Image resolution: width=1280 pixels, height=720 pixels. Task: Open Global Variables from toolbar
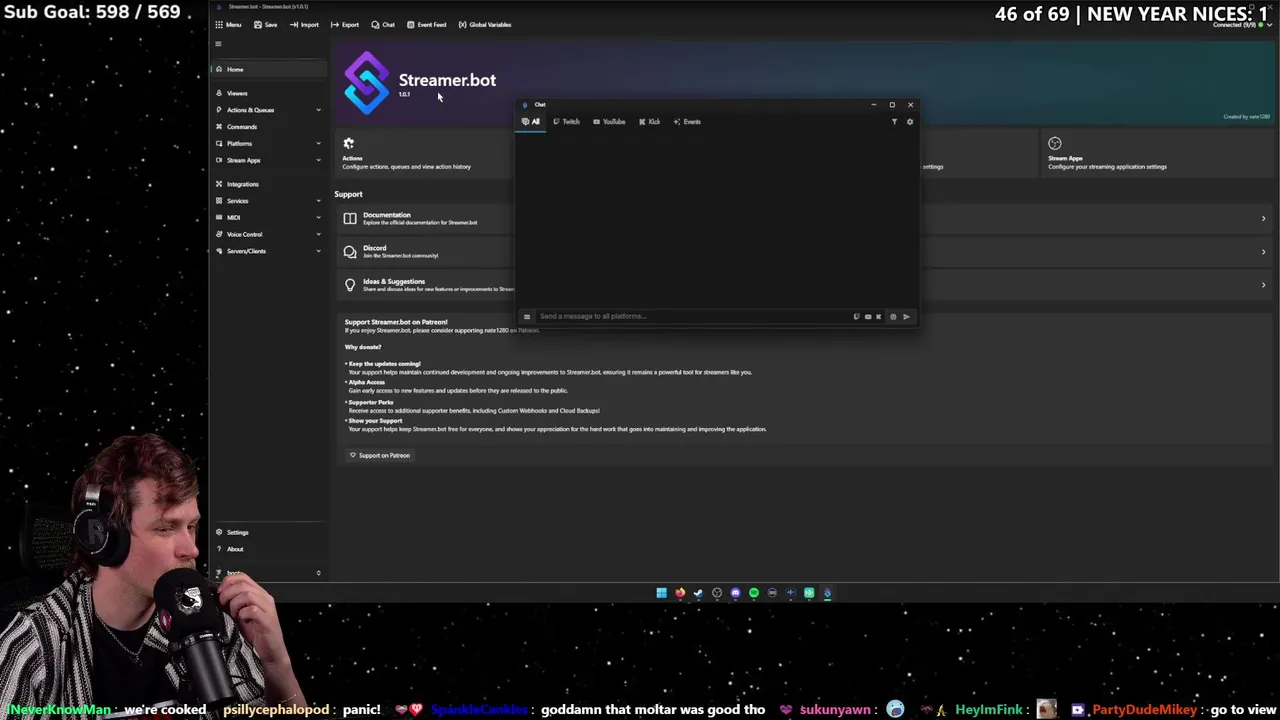tap(485, 25)
